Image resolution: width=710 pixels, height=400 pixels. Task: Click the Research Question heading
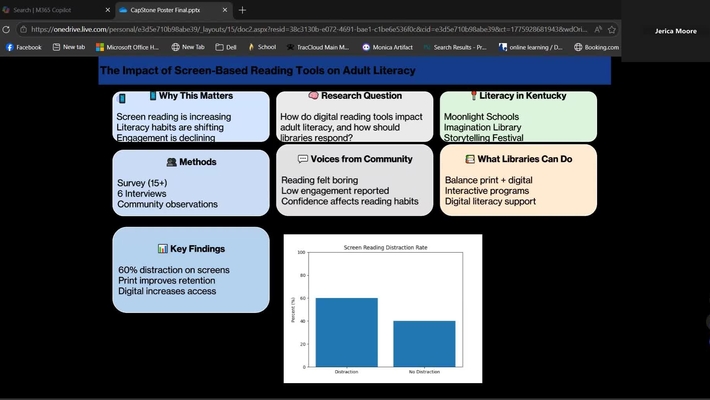point(361,96)
